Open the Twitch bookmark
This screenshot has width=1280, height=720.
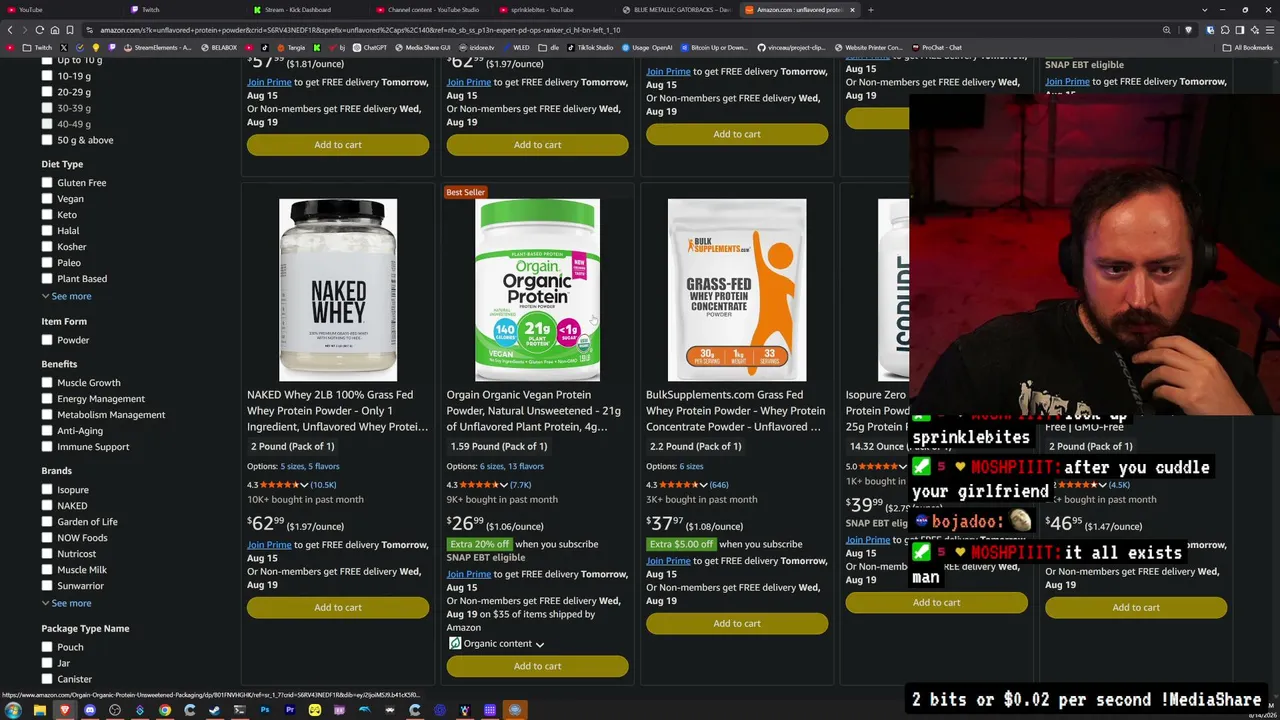(38, 47)
